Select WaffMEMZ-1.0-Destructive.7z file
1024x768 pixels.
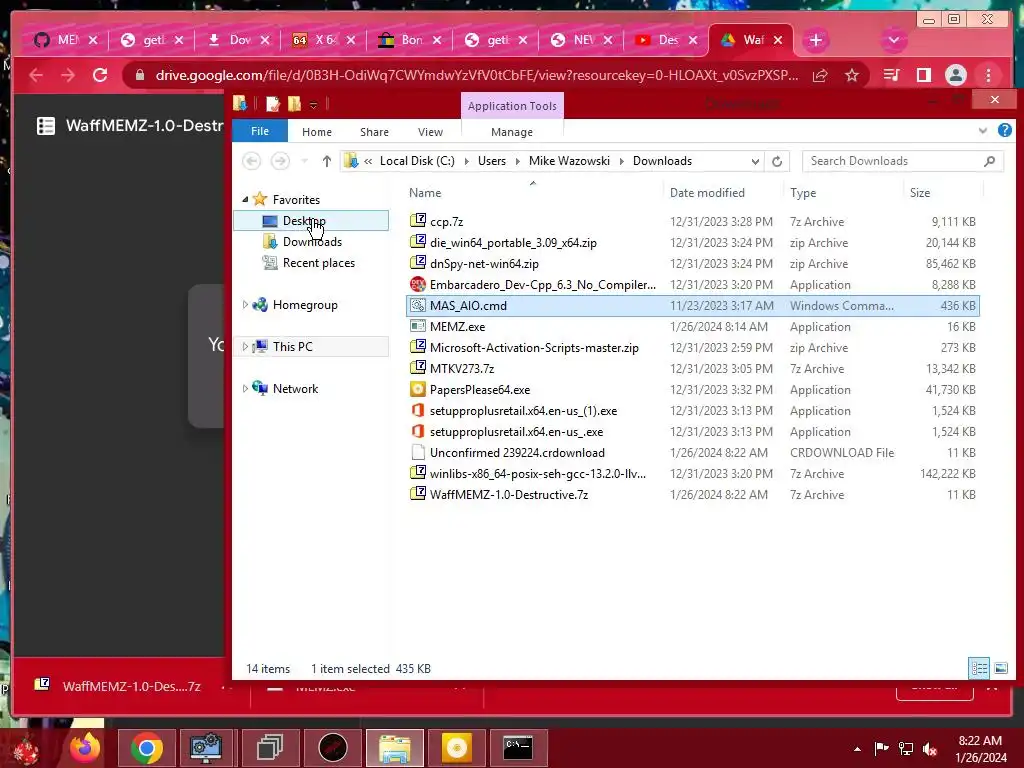coord(692,494)
